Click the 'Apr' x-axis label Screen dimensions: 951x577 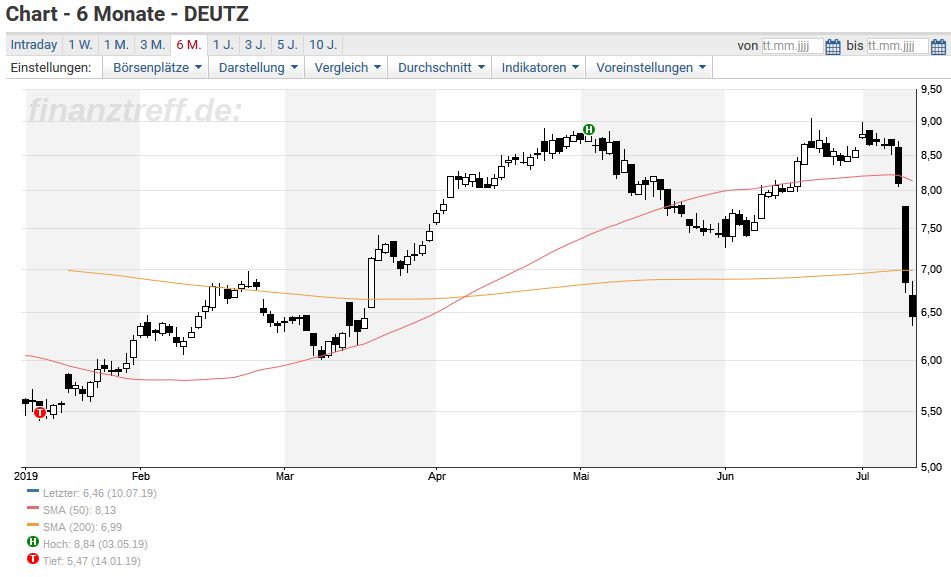[x=437, y=476]
